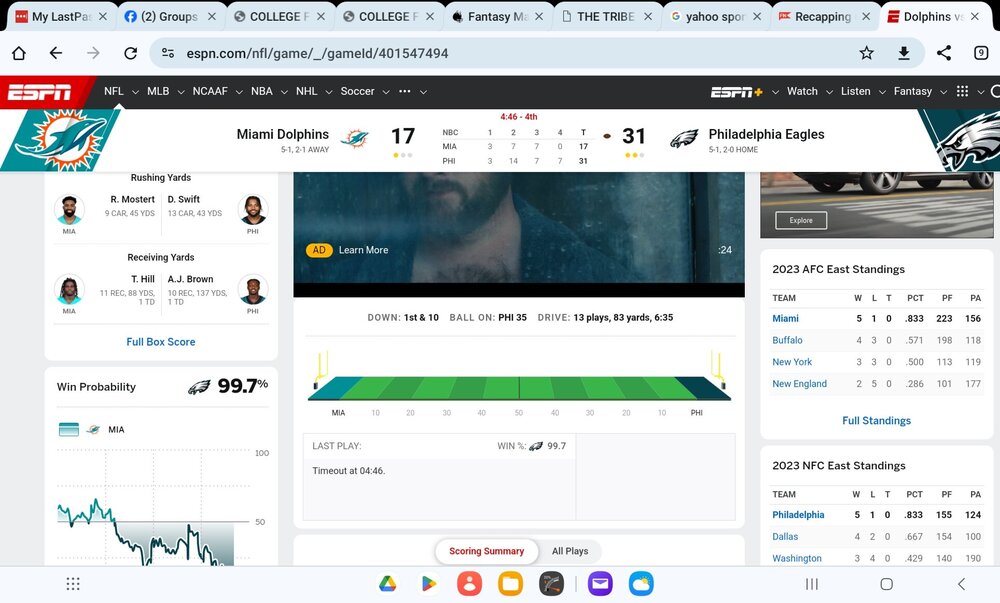Image resolution: width=1000 pixels, height=603 pixels.
Task: Click T. Hill player headshot
Action: [69, 290]
